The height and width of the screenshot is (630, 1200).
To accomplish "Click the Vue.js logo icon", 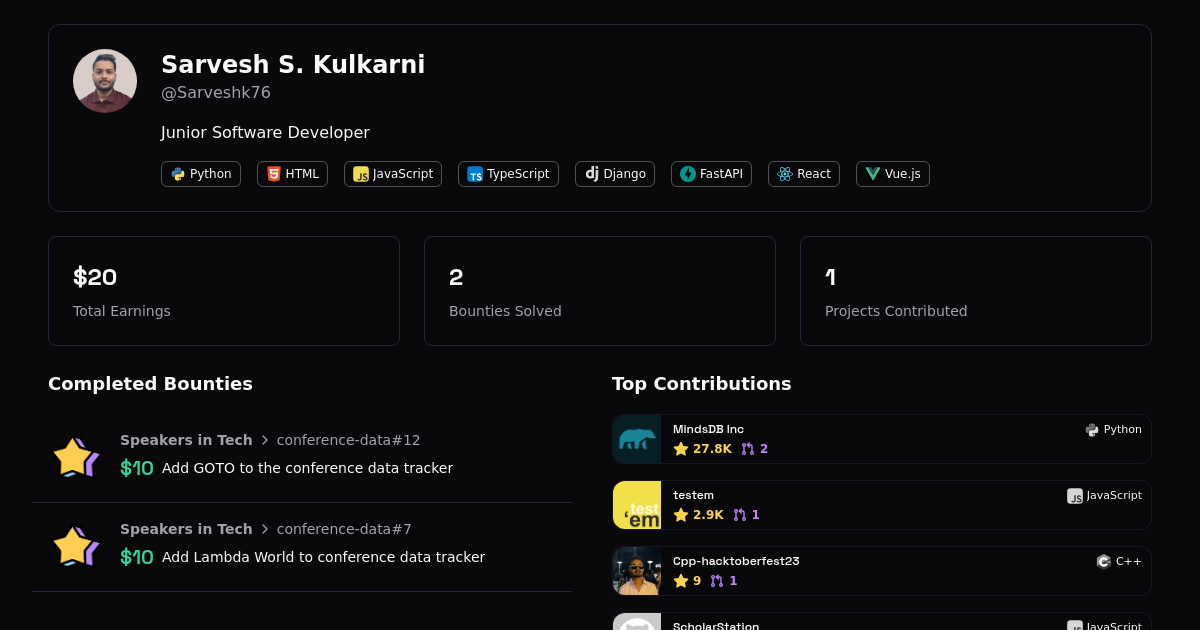I will pyautogui.click(x=873, y=174).
